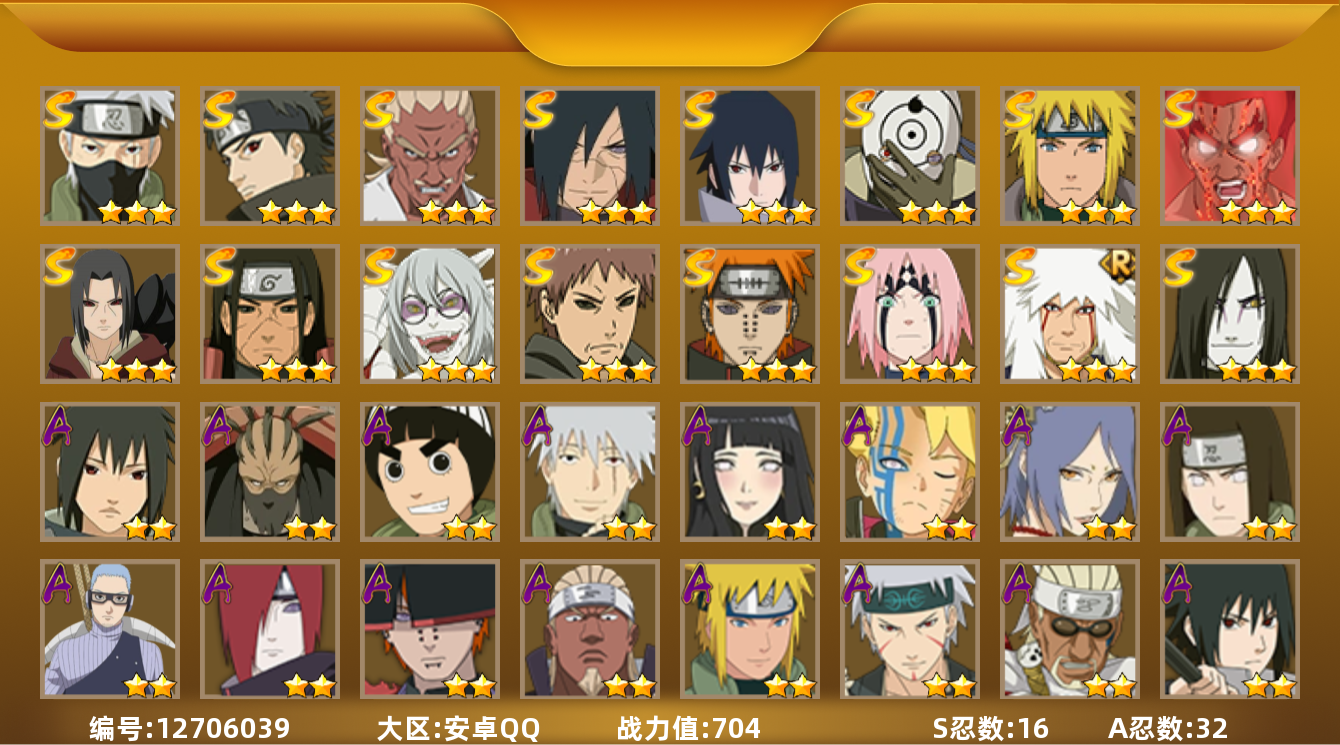Choose bowl-cut Rock Lee A-rank portrait
The image size is (1340, 745).
(429, 471)
